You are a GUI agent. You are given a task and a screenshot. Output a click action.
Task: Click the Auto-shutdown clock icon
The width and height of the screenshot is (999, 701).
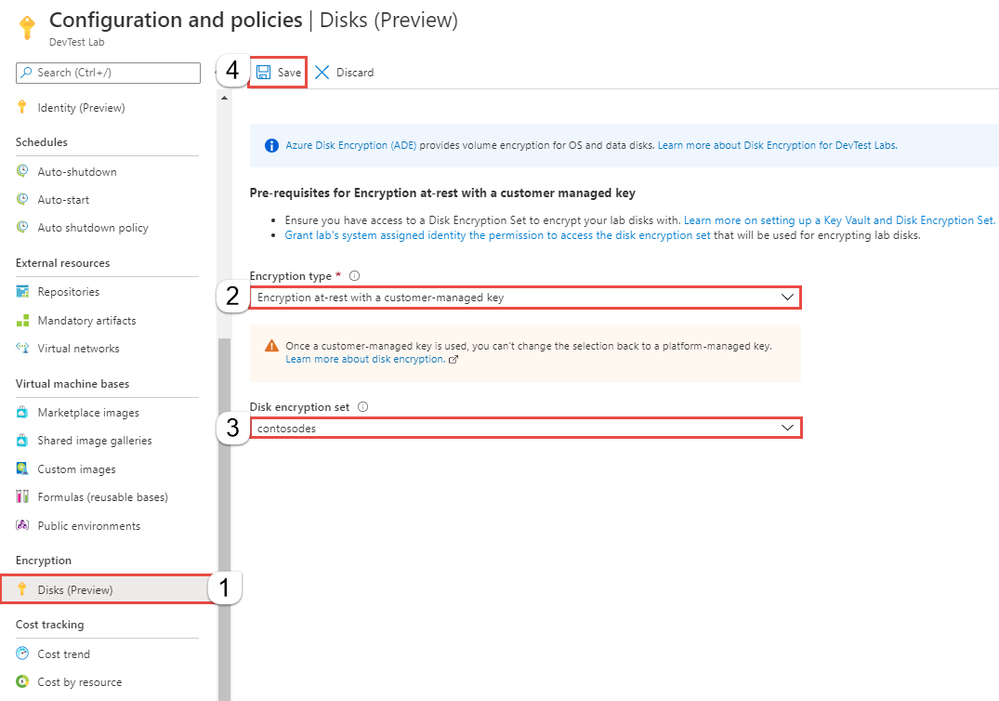(x=22, y=171)
